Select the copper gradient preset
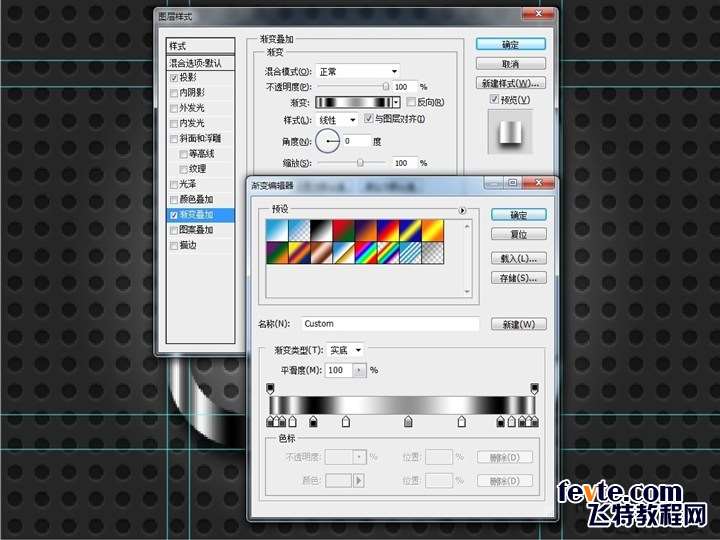This screenshot has height=540, width=720. point(321,254)
